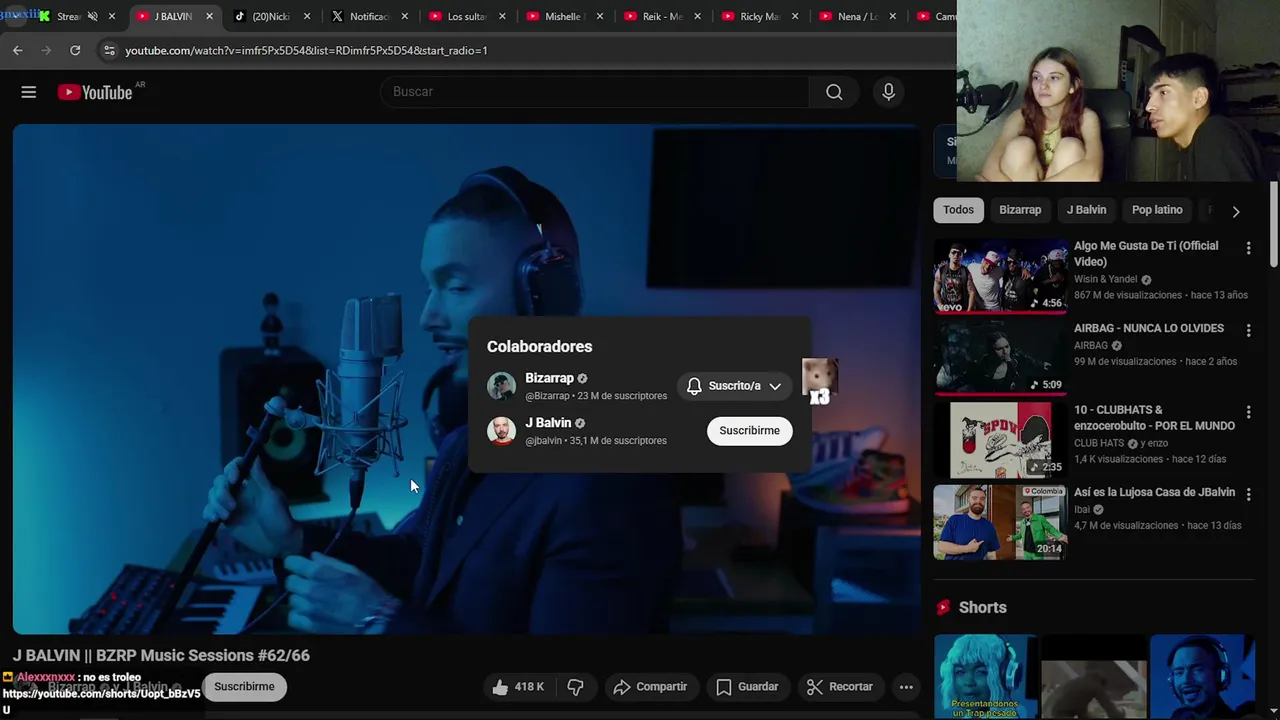Go back with the browser back arrow
The height and width of the screenshot is (720, 1280).
pyautogui.click(x=18, y=50)
